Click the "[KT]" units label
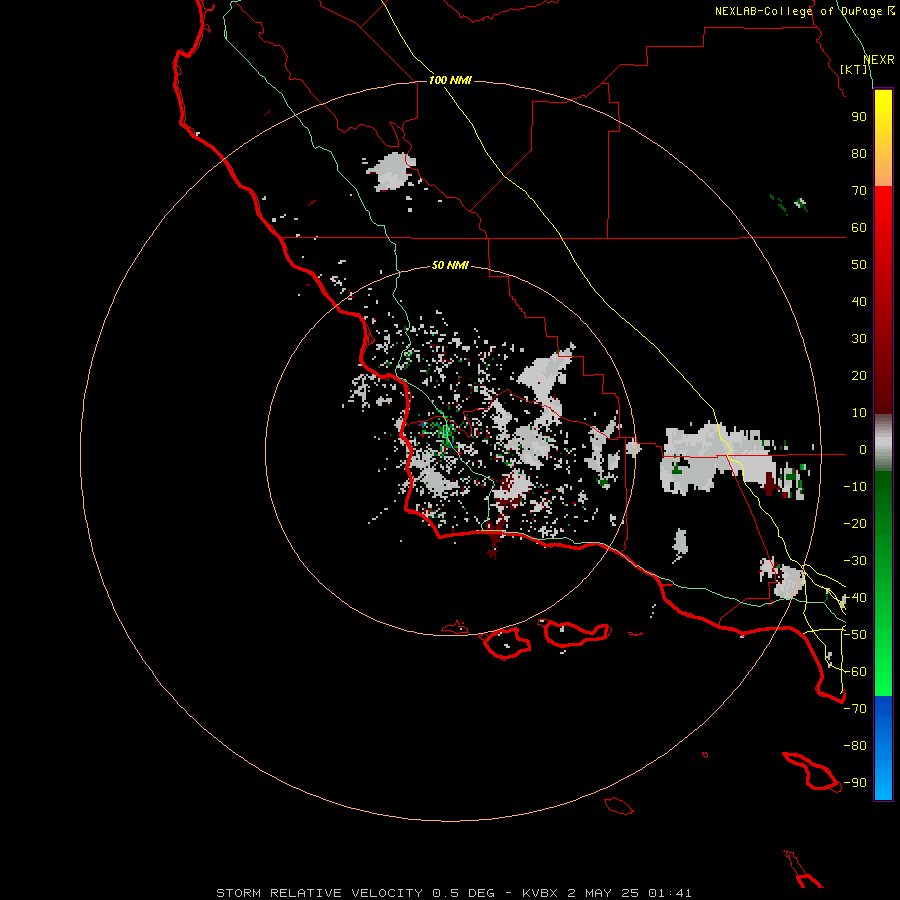 pyautogui.click(x=854, y=69)
